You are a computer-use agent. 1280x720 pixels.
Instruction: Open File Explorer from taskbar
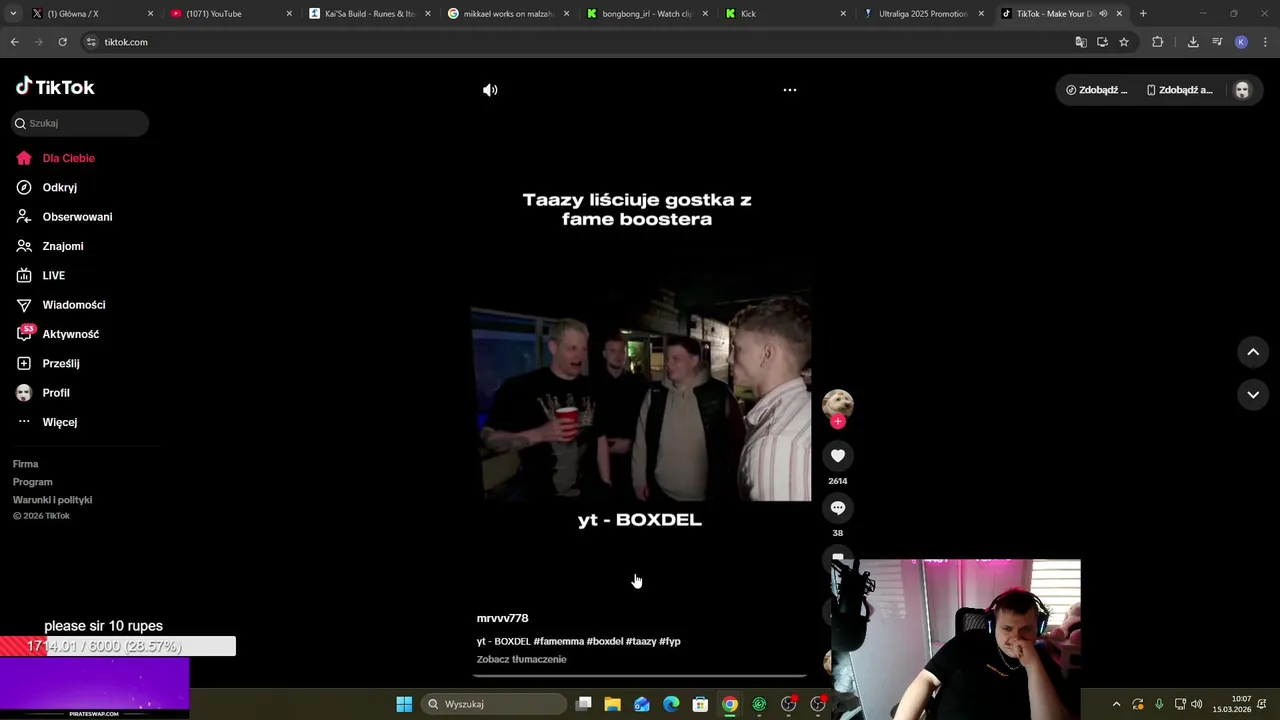coord(613,704)
